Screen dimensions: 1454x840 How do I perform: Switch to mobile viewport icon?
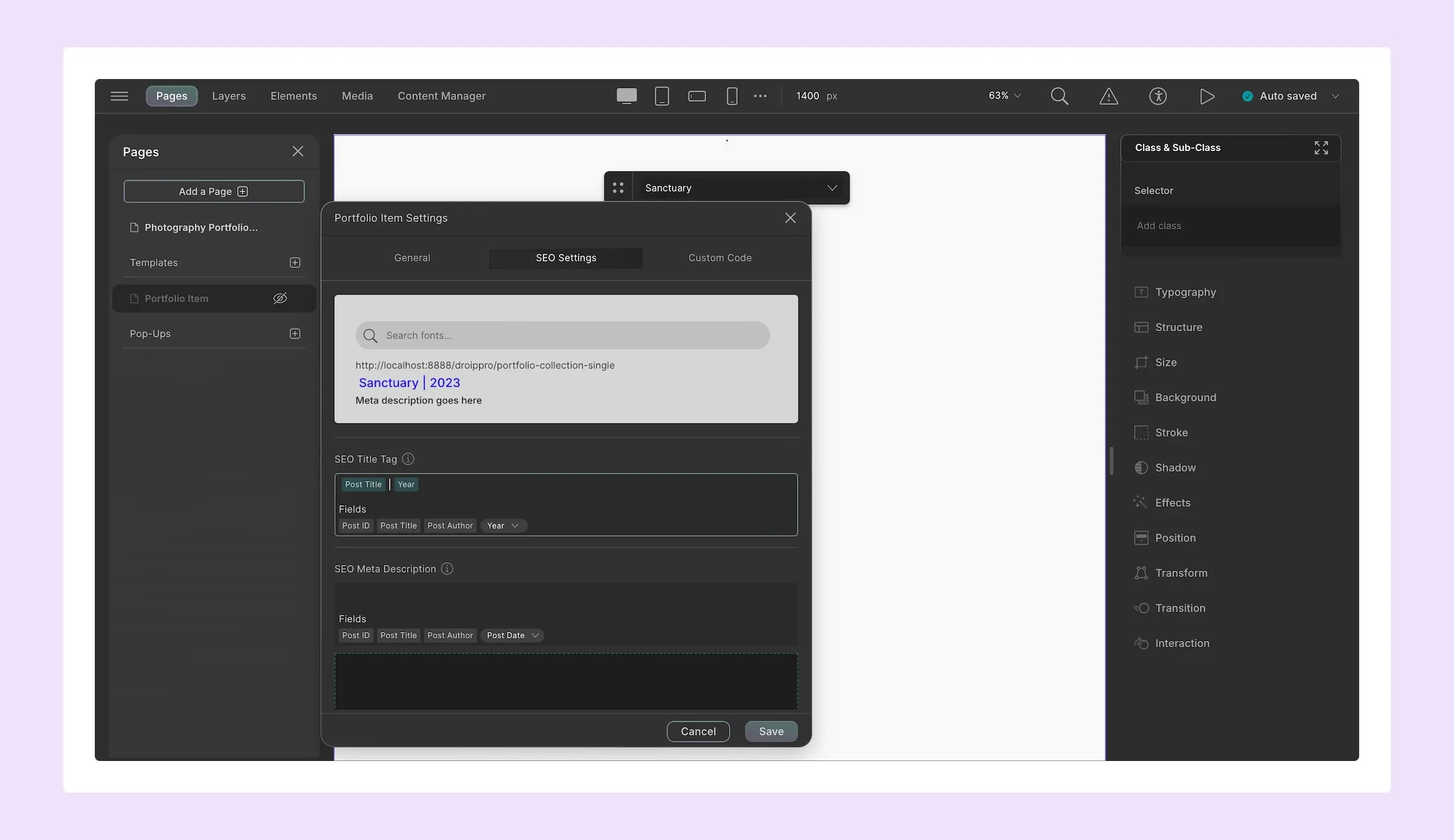pyautogui.click(x=731, y=96)
